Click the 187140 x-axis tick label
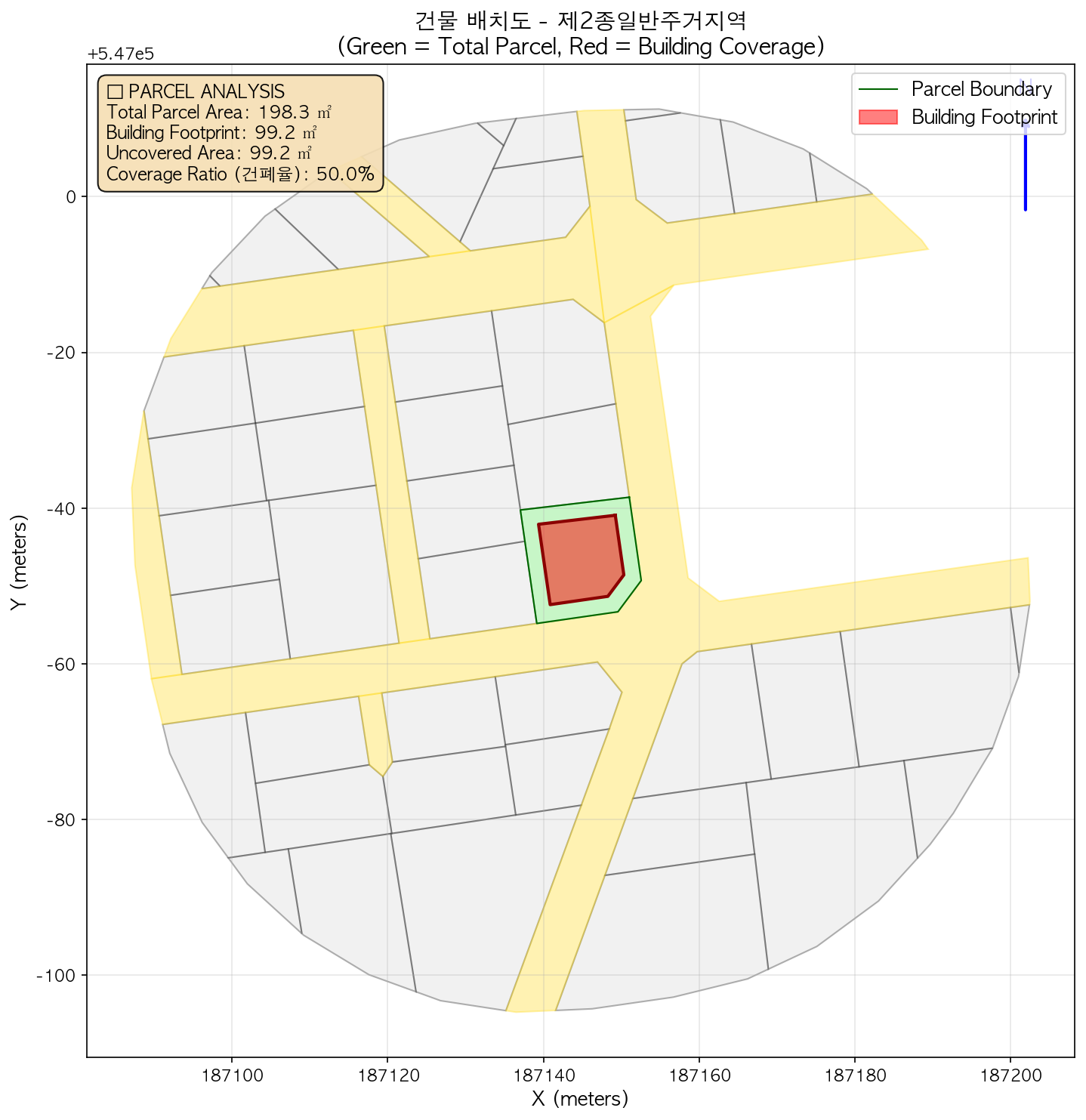 [x=542, y=1072]
